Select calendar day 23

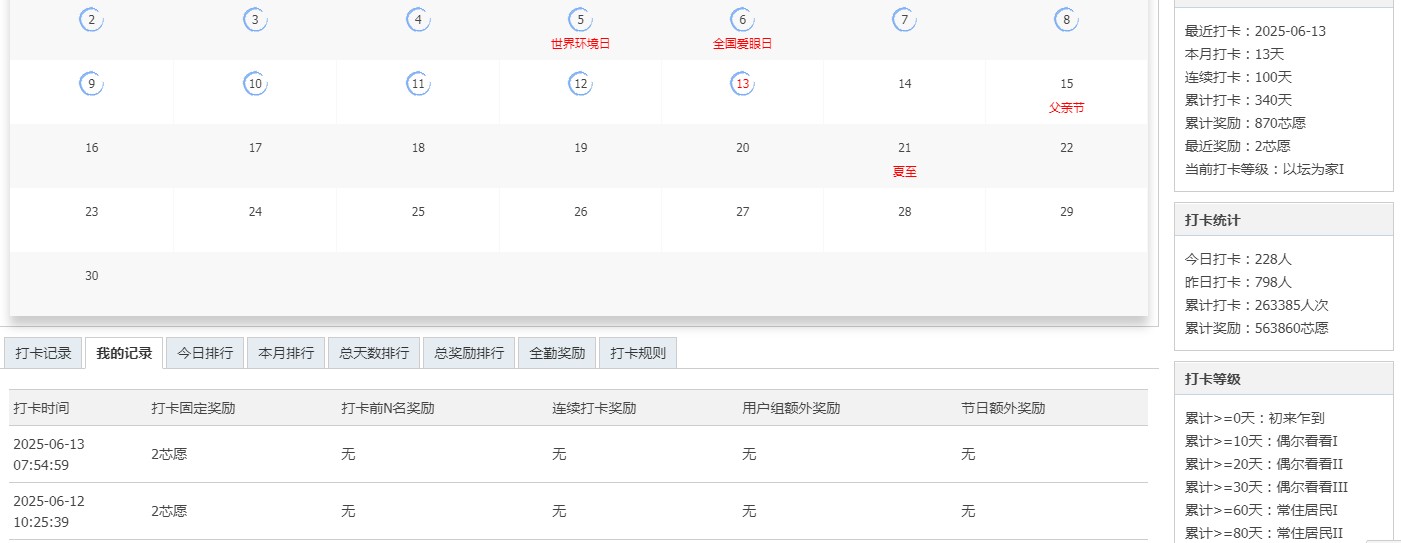92,212
